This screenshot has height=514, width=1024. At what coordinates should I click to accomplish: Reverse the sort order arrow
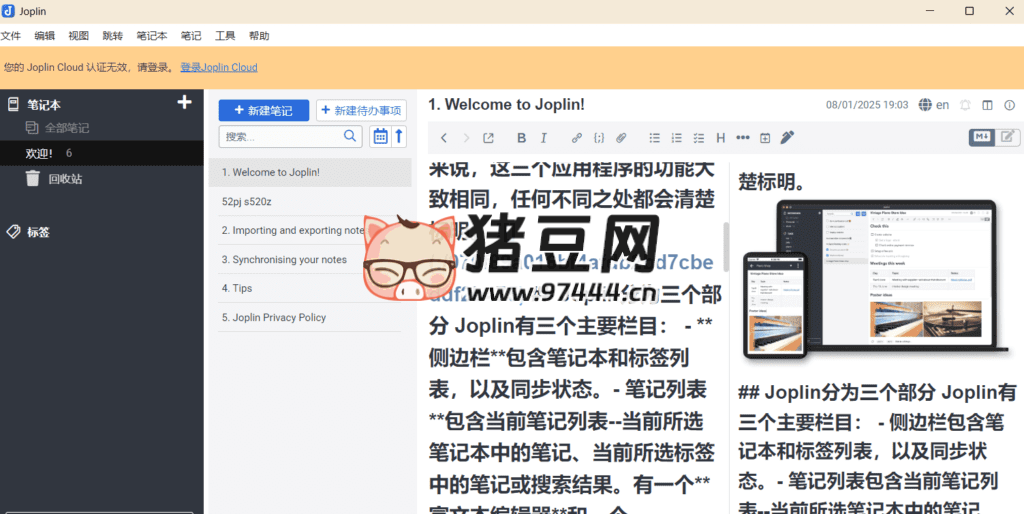click(399, 137)
